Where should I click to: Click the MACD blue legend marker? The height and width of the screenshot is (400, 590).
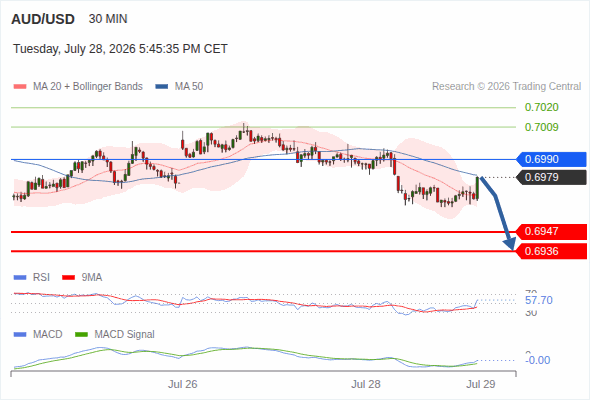[20, 335]
